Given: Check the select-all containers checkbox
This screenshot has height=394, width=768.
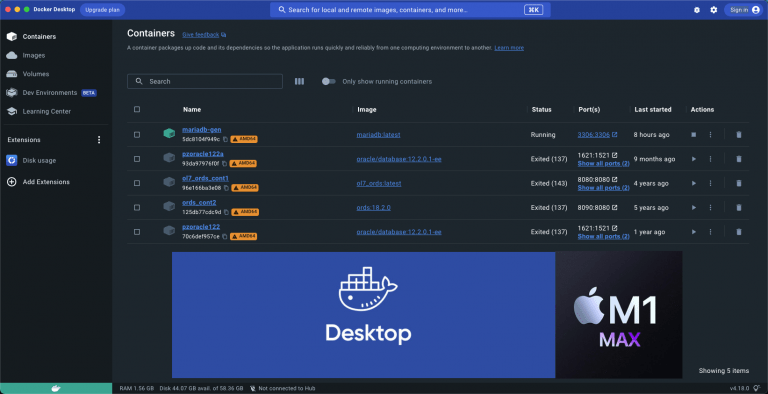Looking at the screenshot, I should pyautogui.click(x=137, y=109).
